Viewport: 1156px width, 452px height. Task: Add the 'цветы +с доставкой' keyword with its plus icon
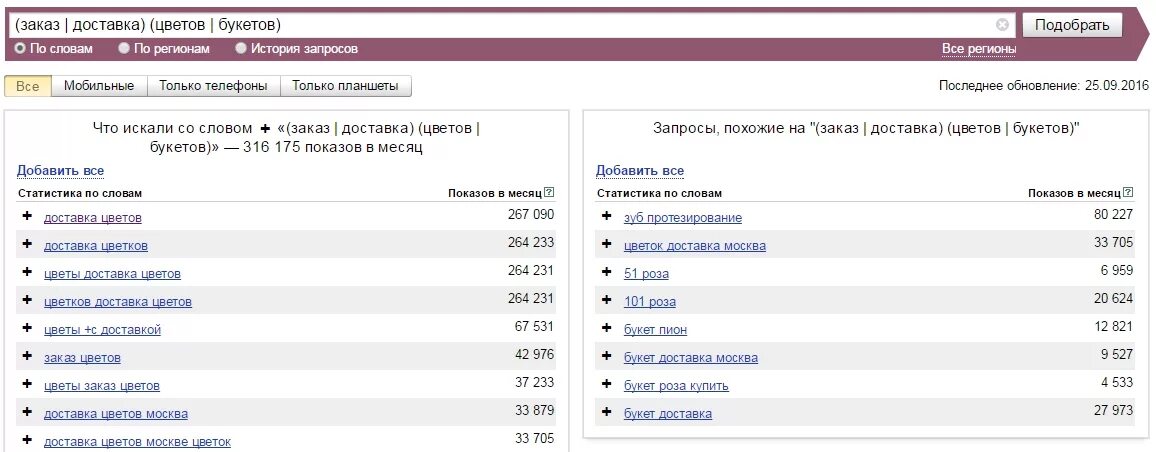(x=27, y=328)
